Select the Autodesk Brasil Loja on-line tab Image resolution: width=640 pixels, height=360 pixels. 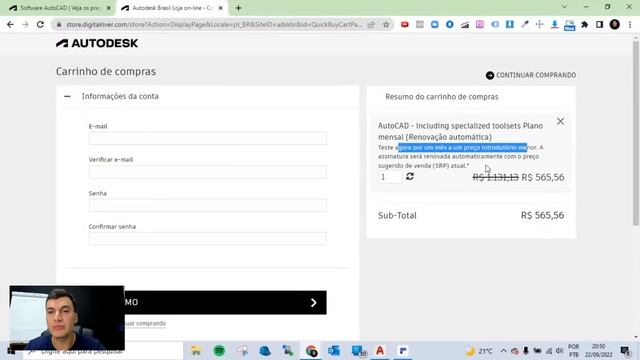(x=171, y=8)
